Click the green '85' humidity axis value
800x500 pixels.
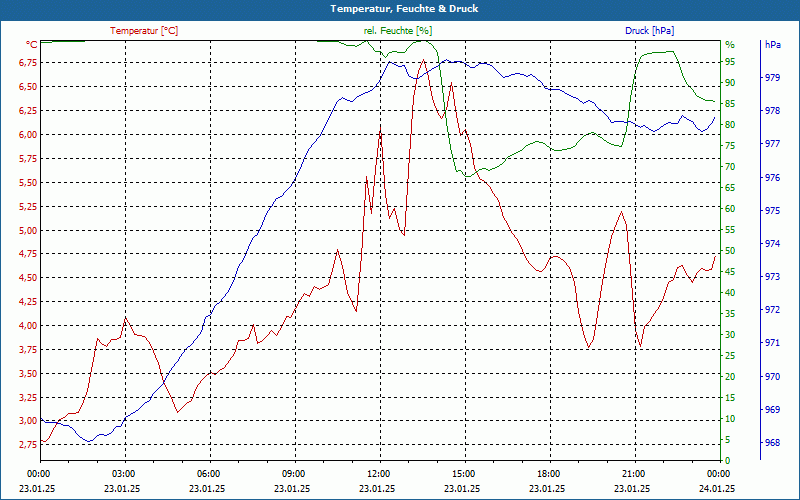(x=730, y=104)
